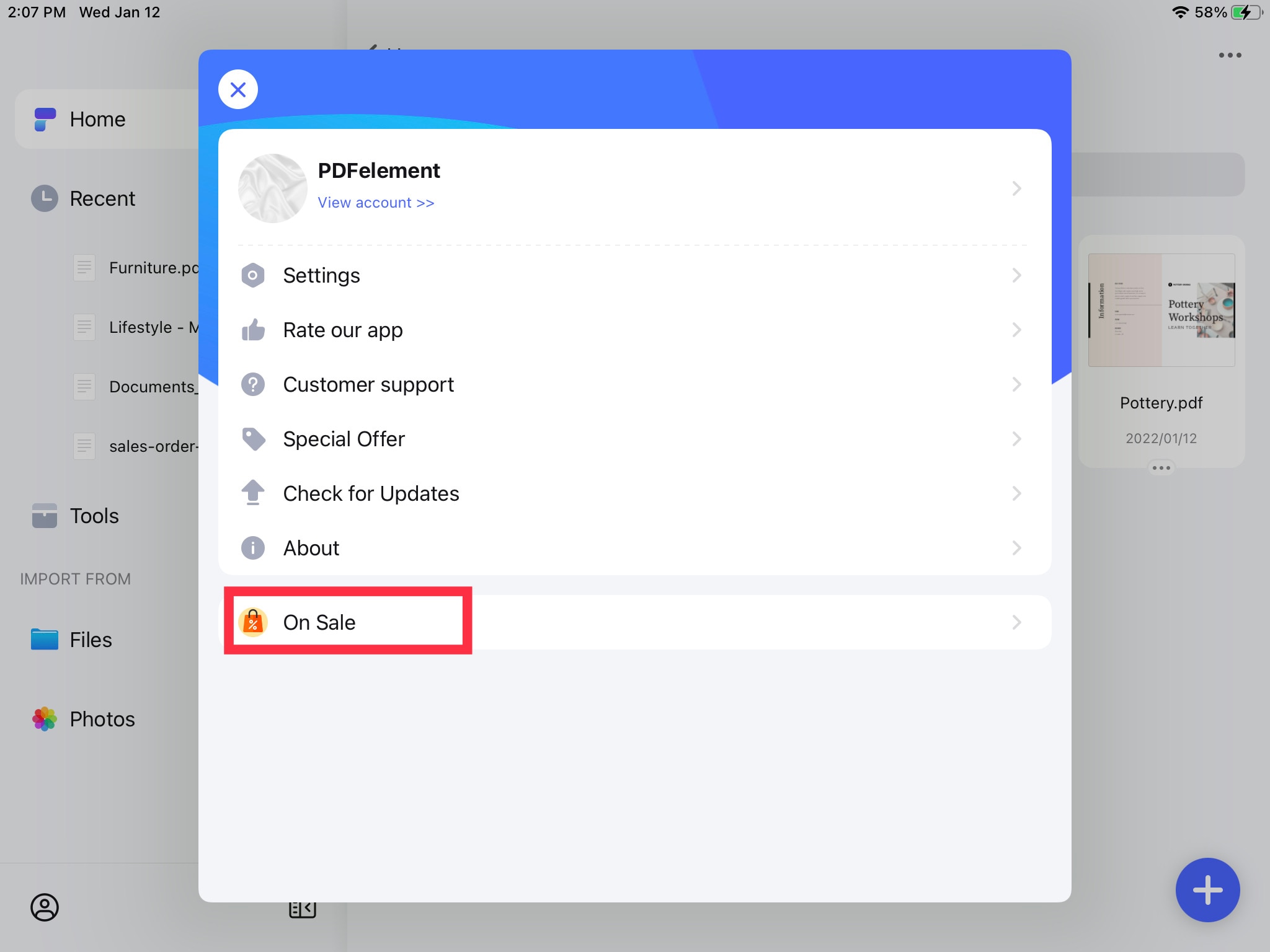Expand Settings chevron arrow

pos(1017,275)
